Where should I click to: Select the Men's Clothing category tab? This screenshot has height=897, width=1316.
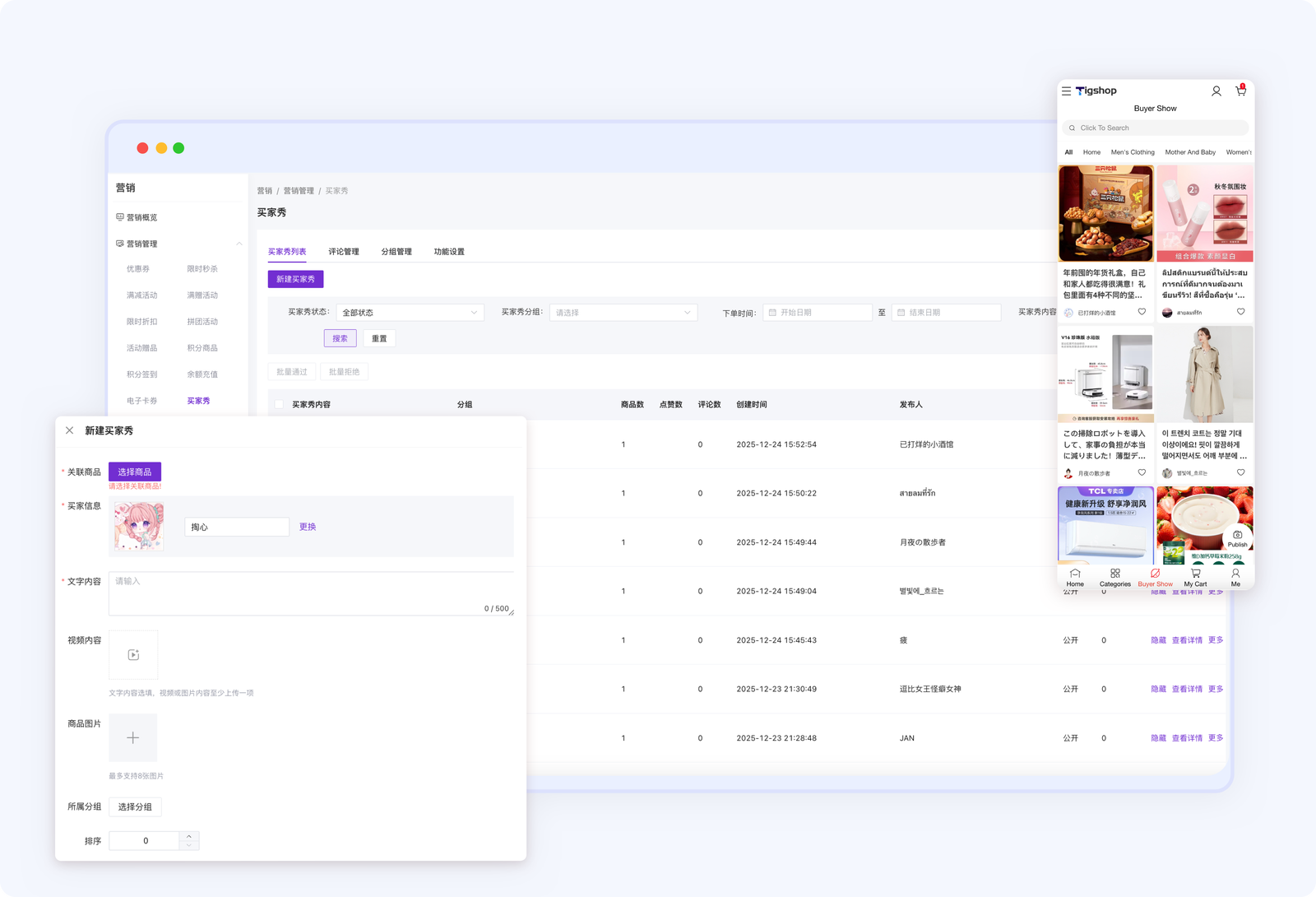[1132, 152]
